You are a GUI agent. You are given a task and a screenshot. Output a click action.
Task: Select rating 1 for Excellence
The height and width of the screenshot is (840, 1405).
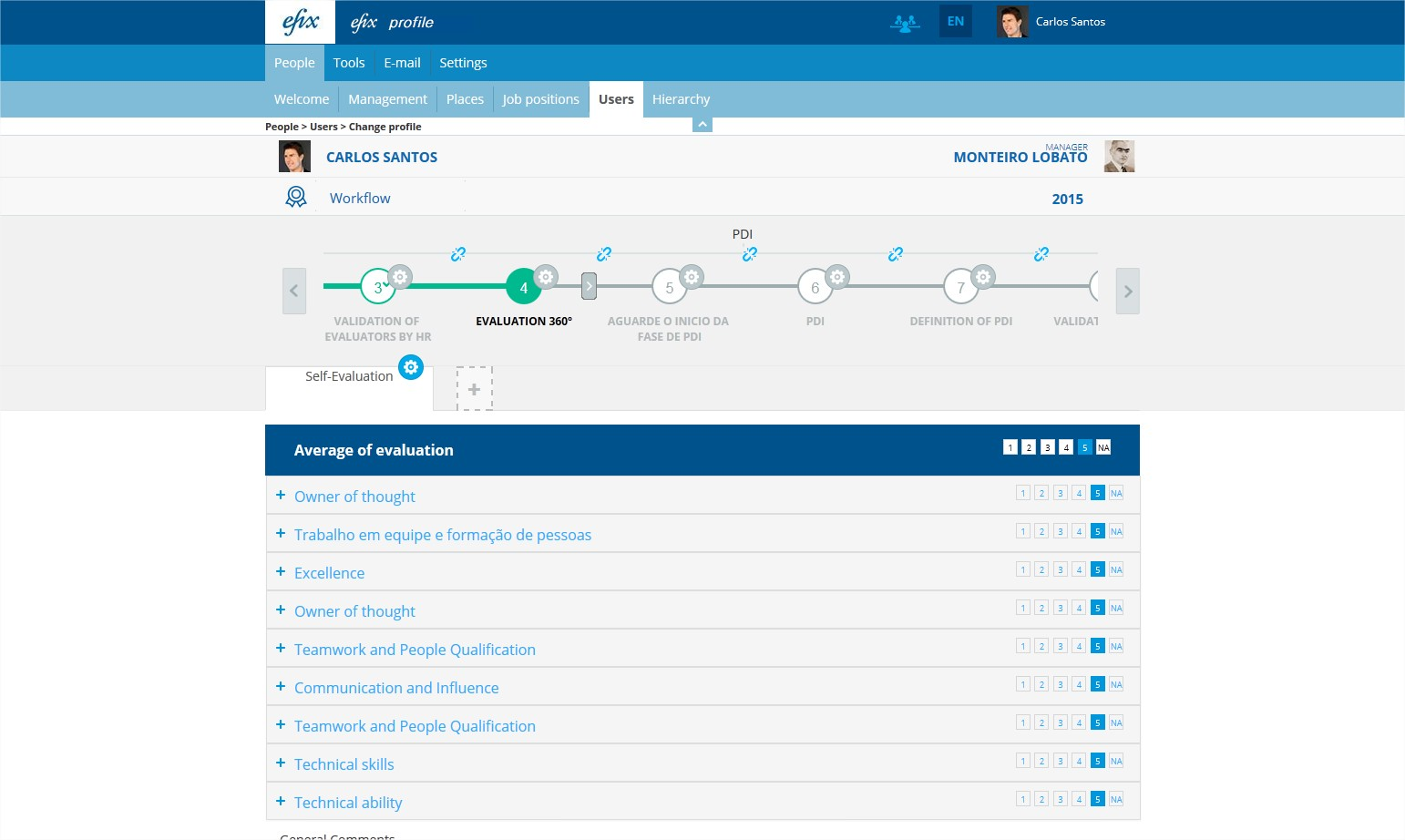pyautogui.click(x=1022, y=569)
